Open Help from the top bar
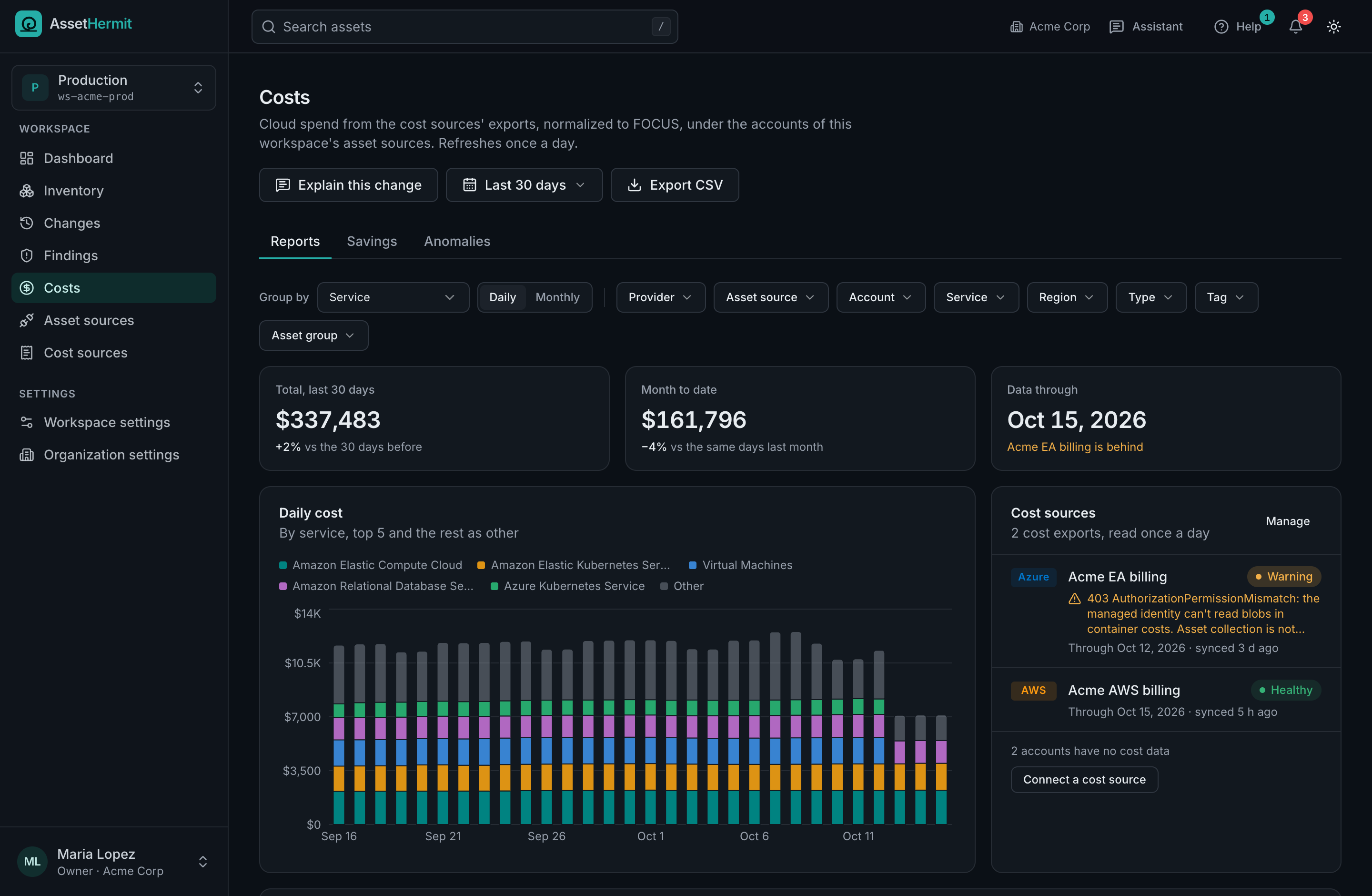Viewport: 1372px width, 896px height. click(1237, 27)
